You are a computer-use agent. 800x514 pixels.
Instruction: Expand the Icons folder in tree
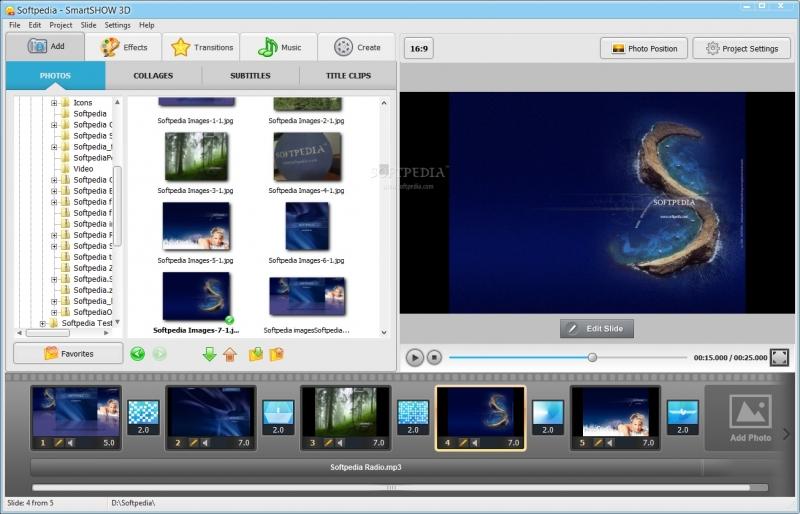55,103
